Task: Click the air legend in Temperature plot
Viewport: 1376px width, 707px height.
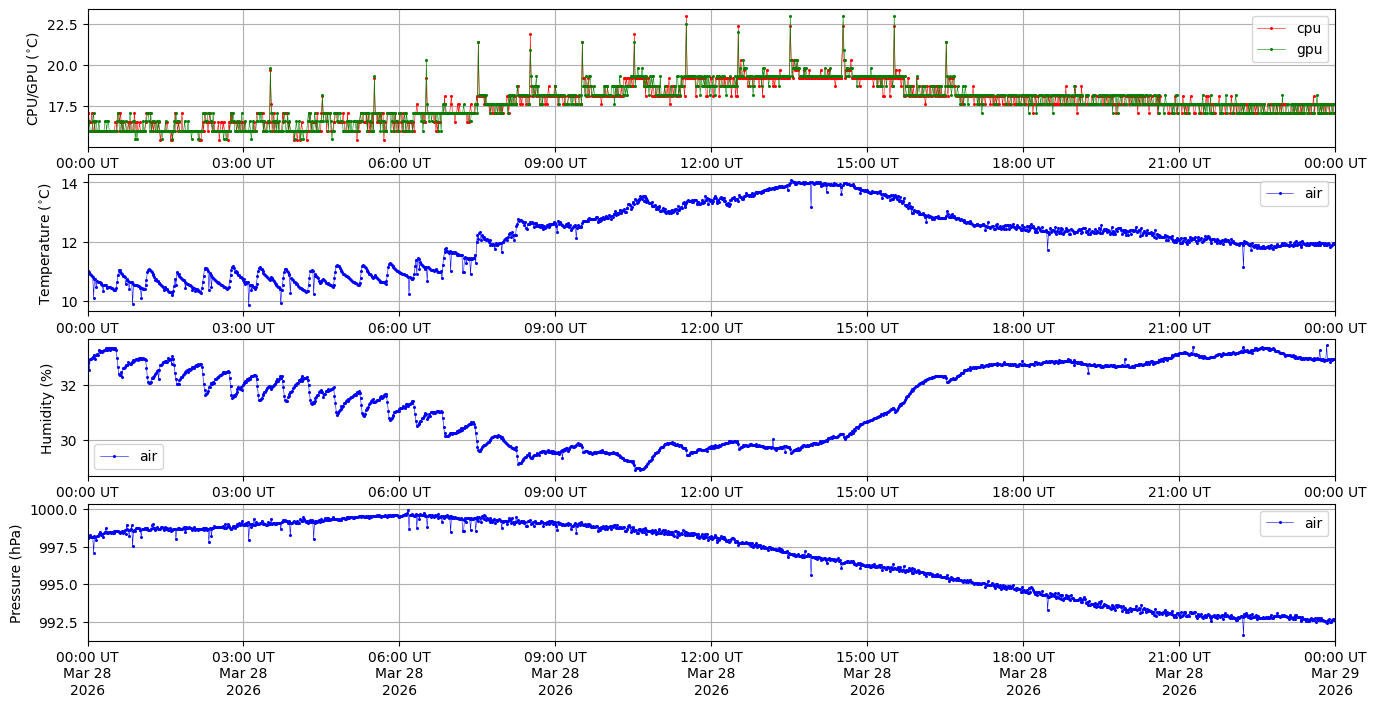Action: point(1294,194)
